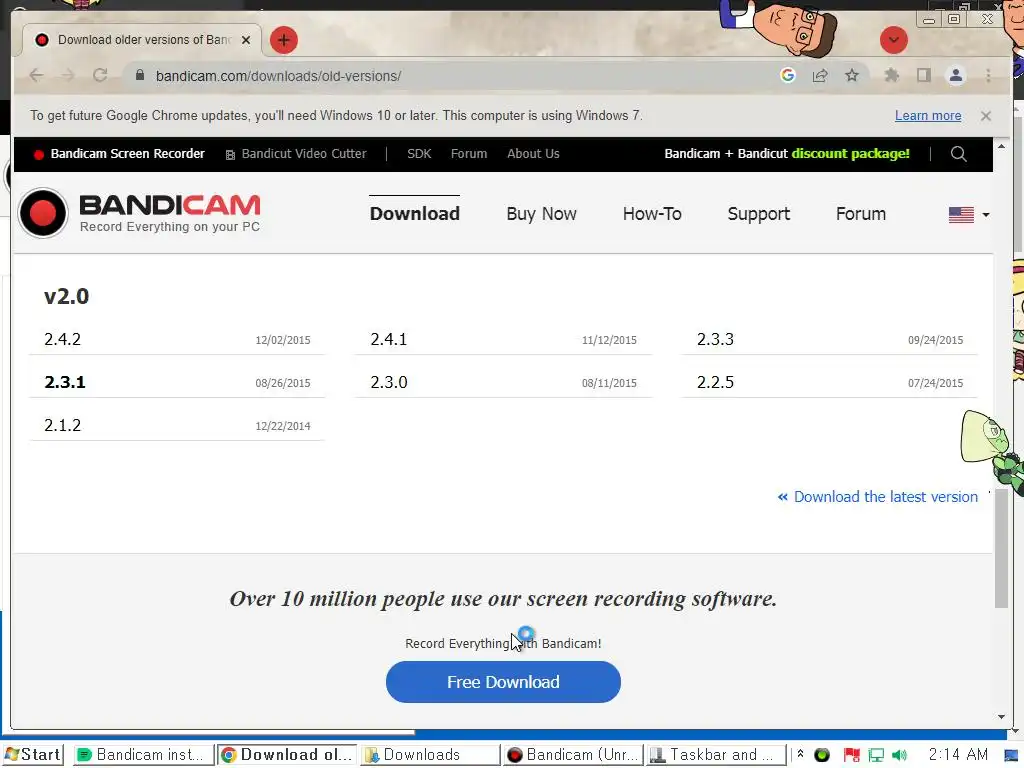Switch to Bandicam (Unr... taskbar item
The height and width of the screenshot is (768, 1024).
coord(573,755)
